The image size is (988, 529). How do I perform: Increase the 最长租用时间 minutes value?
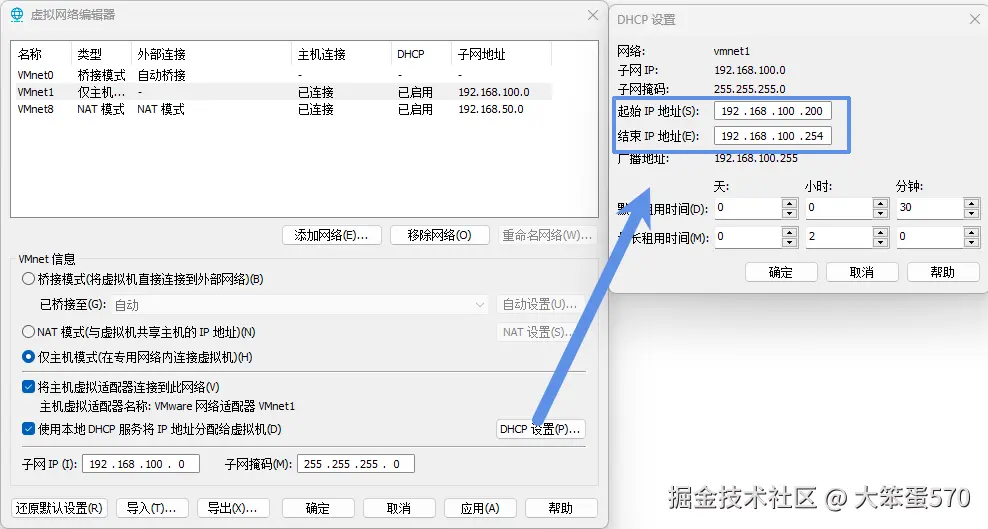point(971,232)
